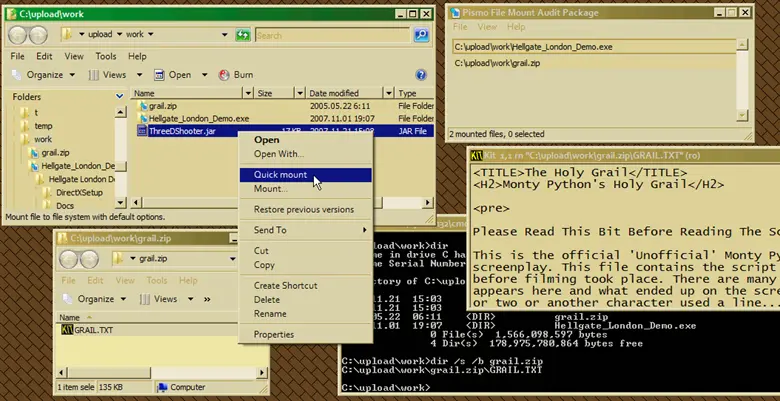Viewport: 780px width, 401px height.
Task: Select the ThreeDShooter.jar file icon
Action: point(141,131)
